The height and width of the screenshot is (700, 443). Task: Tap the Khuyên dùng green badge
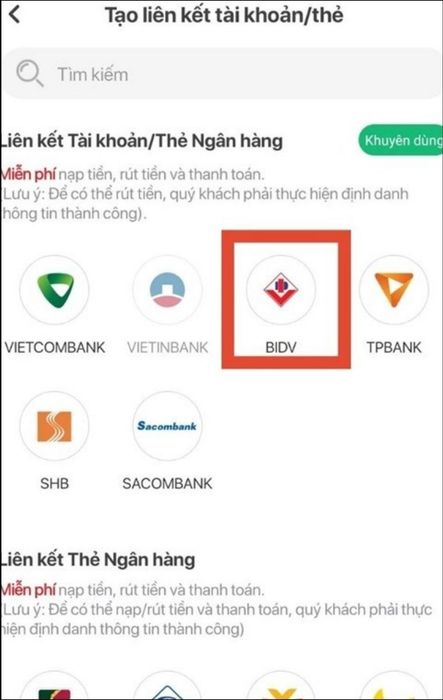(401, 140)
